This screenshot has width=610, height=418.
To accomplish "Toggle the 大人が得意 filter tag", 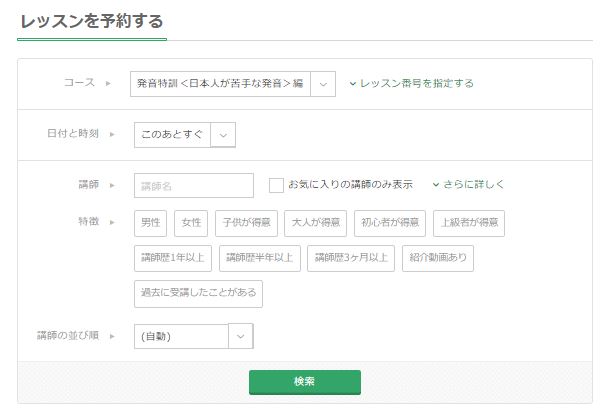I will point(316,223).
